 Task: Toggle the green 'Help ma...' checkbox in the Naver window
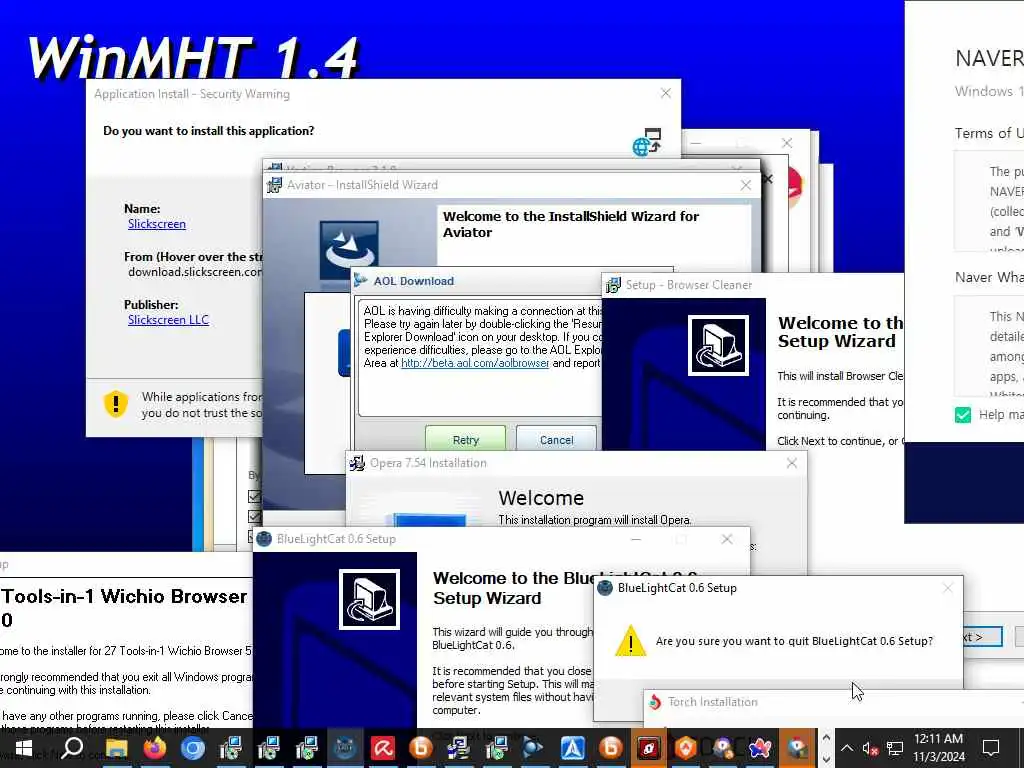coord(963,415)
